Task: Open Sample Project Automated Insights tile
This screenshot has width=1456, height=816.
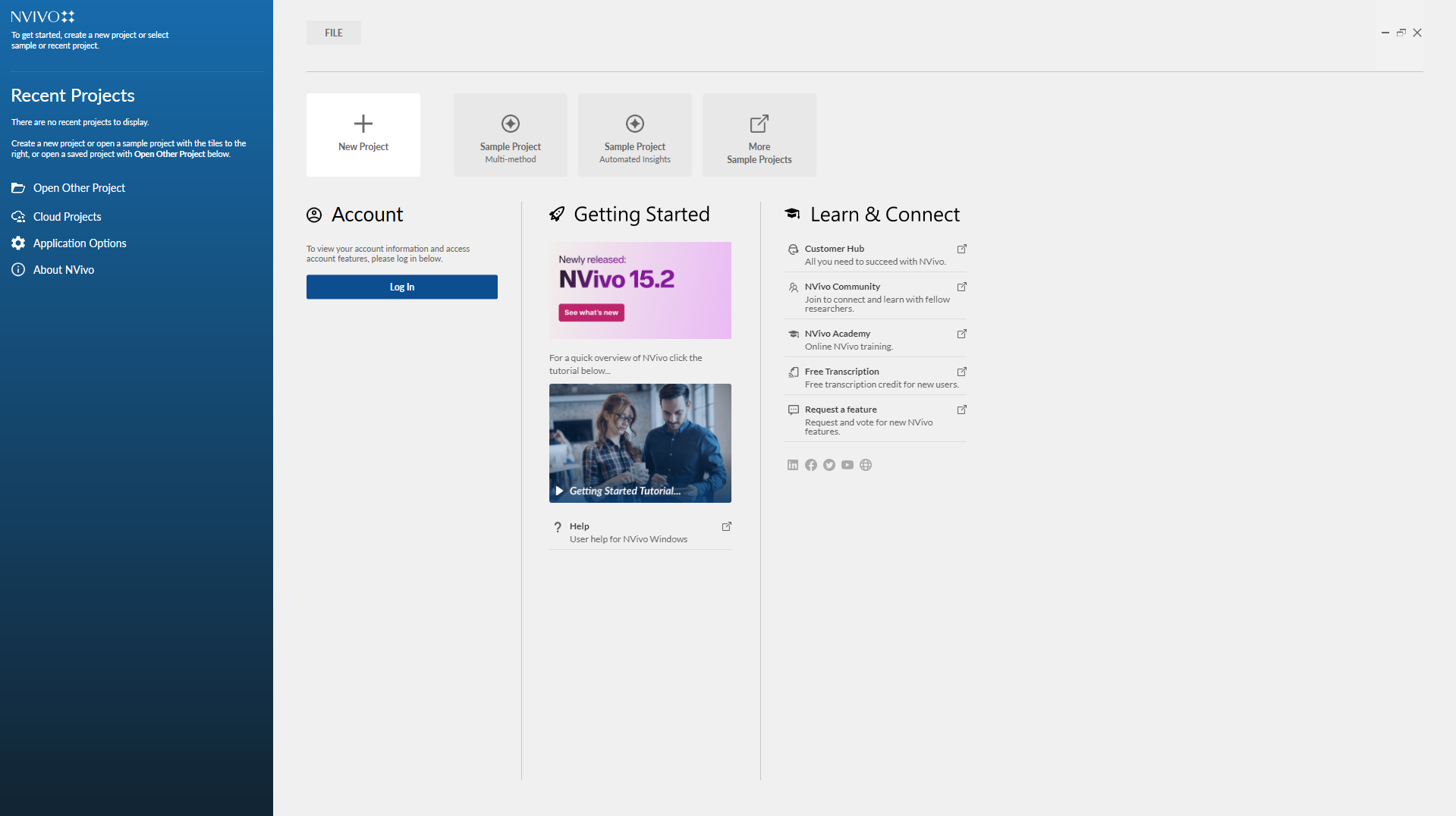Action: [635, 135]
